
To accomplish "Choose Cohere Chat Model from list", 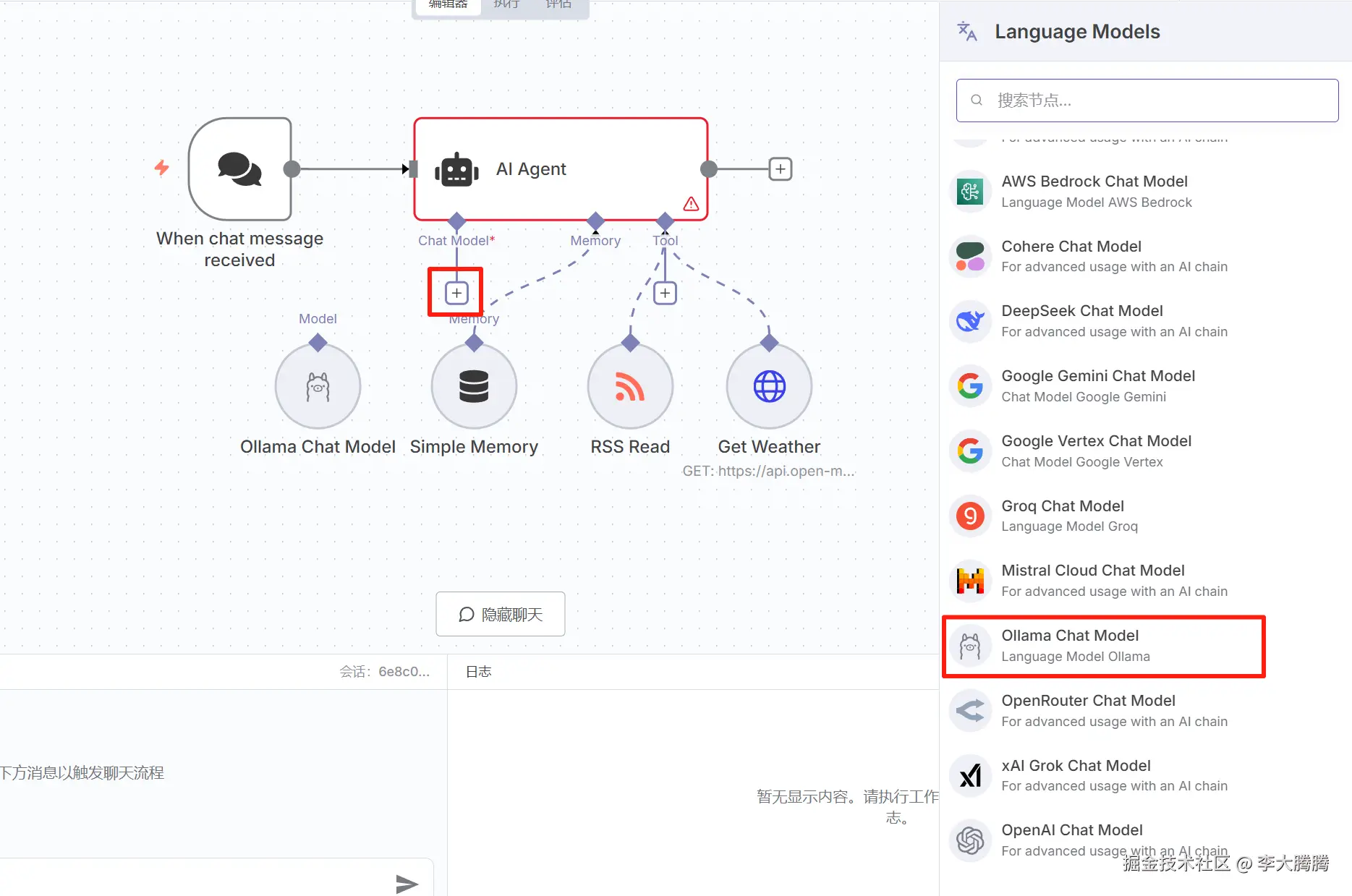I will coord(1146,257).
